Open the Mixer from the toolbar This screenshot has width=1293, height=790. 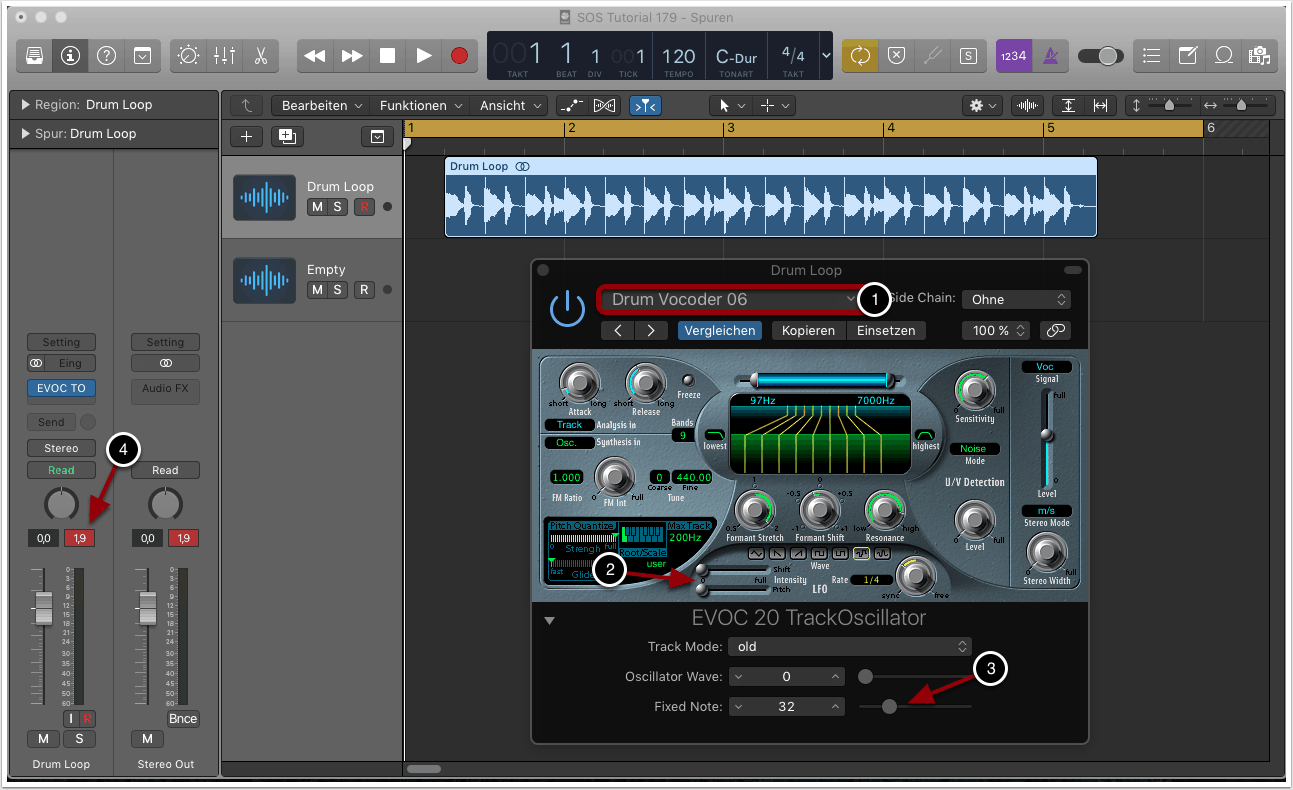tap(224, 56)
